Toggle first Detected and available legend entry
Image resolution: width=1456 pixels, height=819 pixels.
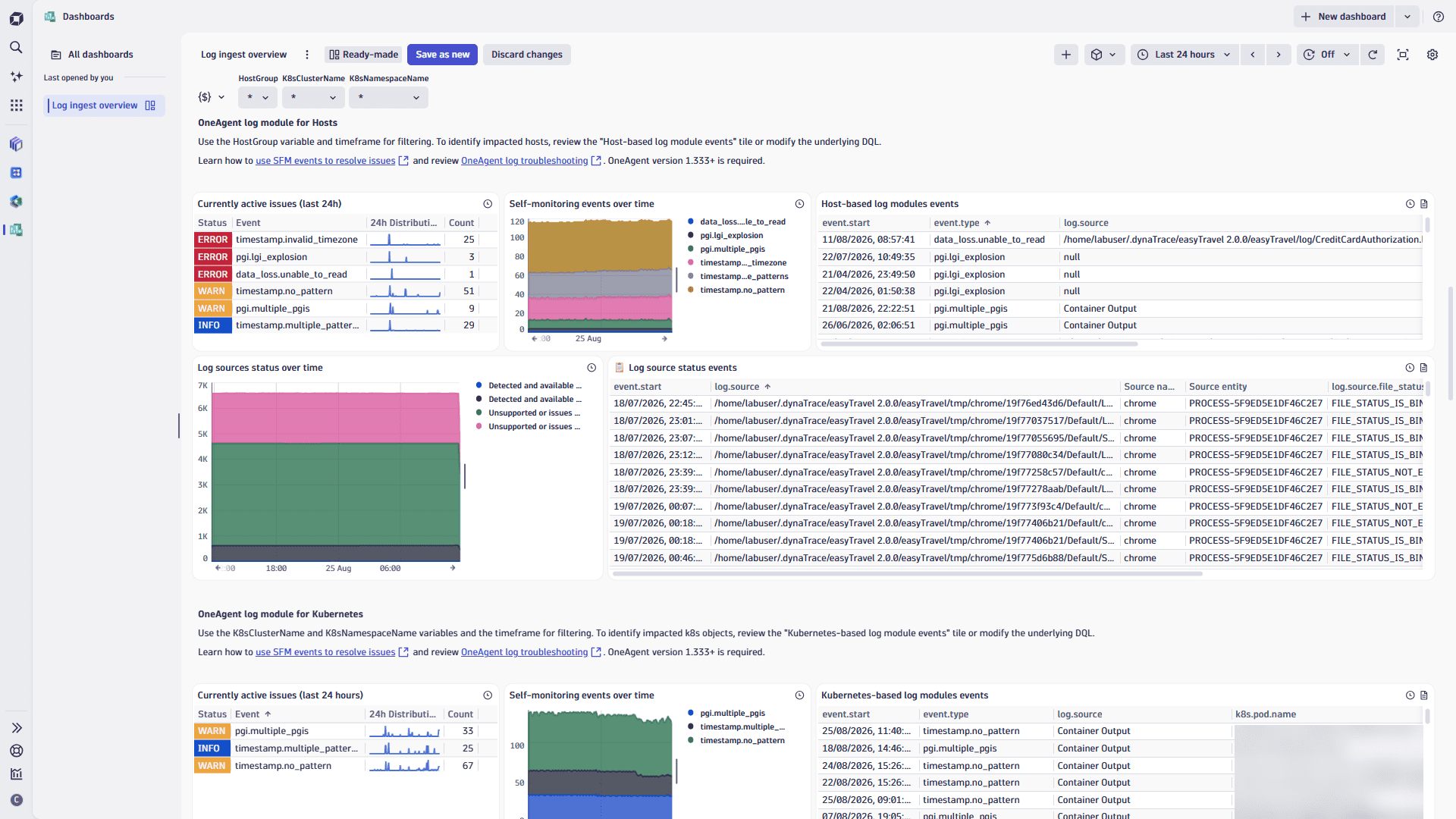tap(529, 386)
